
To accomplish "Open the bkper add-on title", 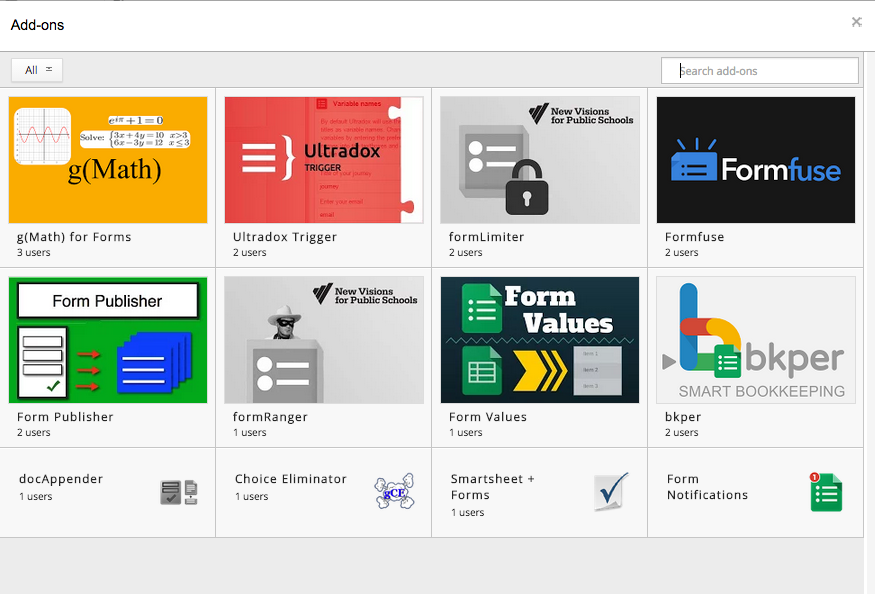I will tap(683, 417).
